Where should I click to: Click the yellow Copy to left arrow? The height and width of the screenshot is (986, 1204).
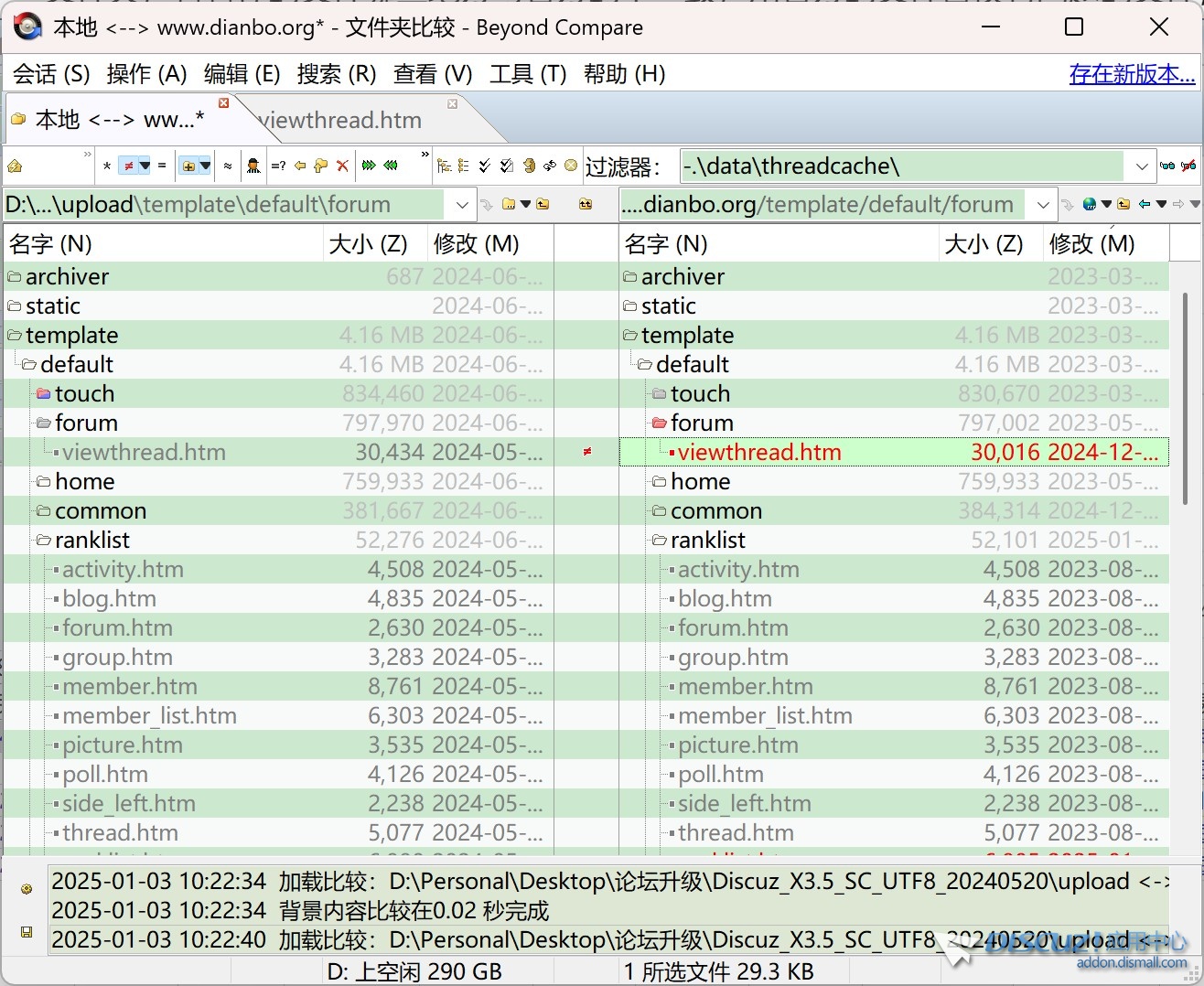[x=299, y=166]
